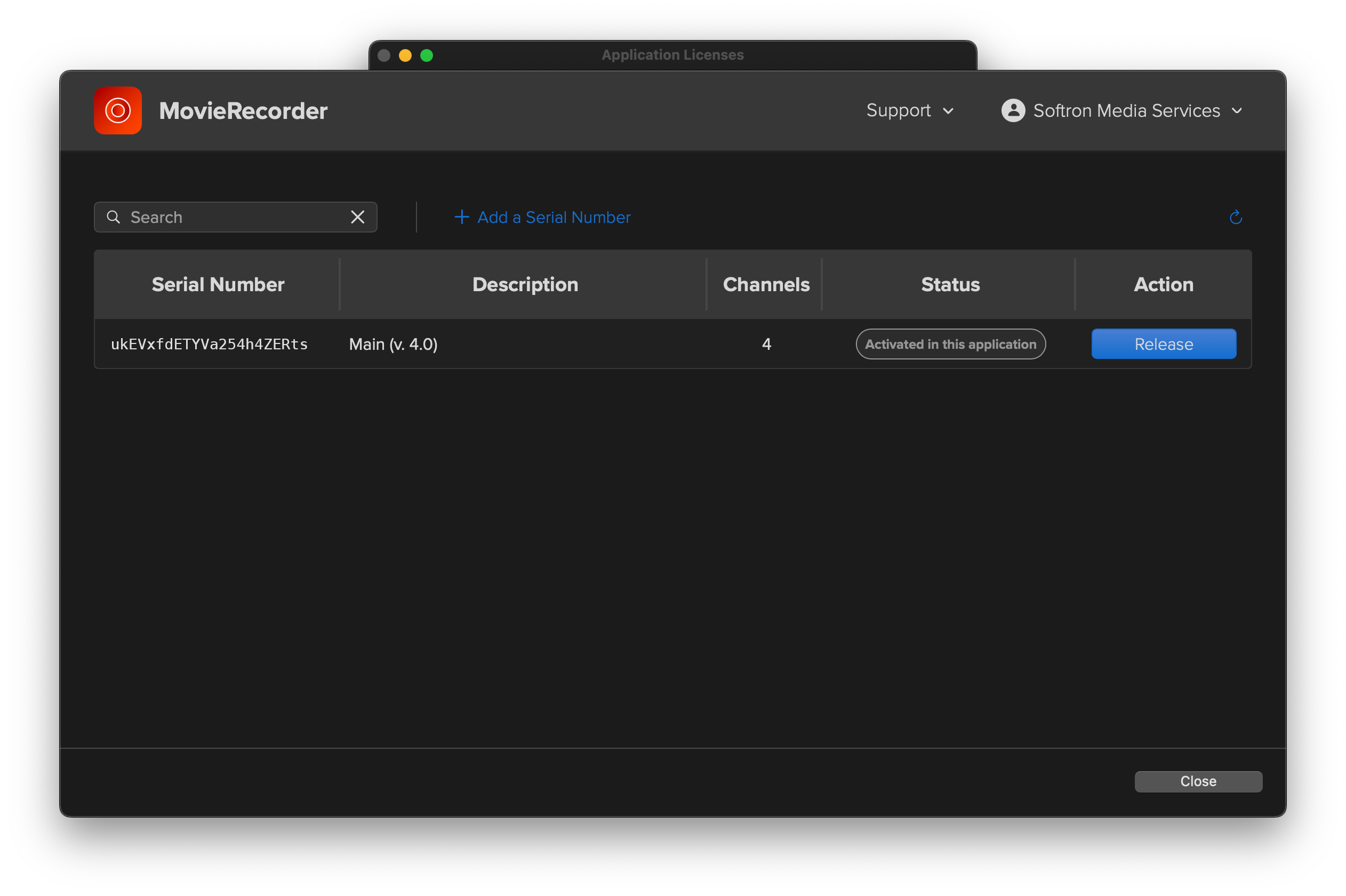Click the channels value 4
Image resolution: width=1346 pixels, height=896 pixels.
point(766,344)
